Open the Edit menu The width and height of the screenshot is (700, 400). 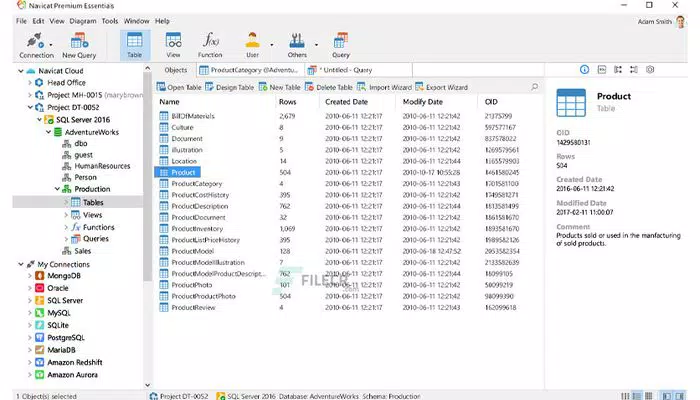pos(38,21)
